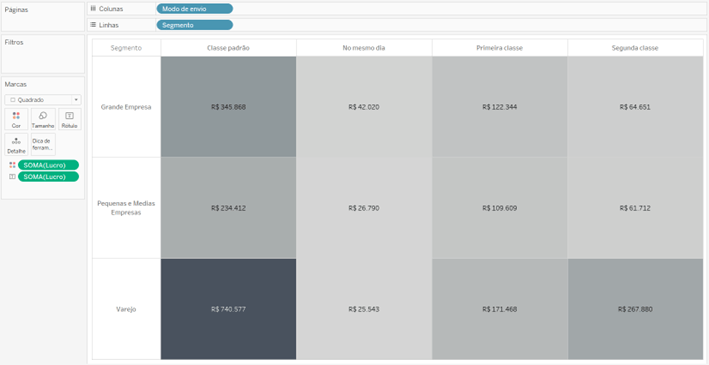Select the R$ 171.468 cell
The image size is (709, 365).
[x=500, y=309]
